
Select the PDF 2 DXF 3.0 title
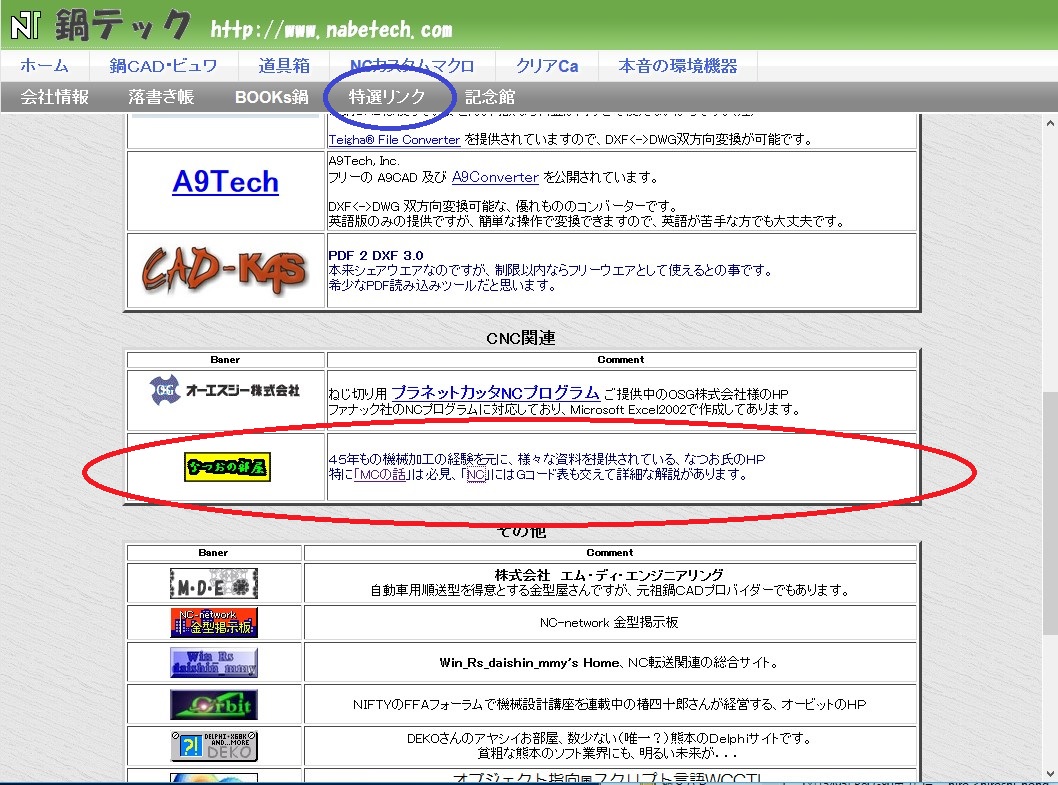pyautogui.click(x=376, y=255)
